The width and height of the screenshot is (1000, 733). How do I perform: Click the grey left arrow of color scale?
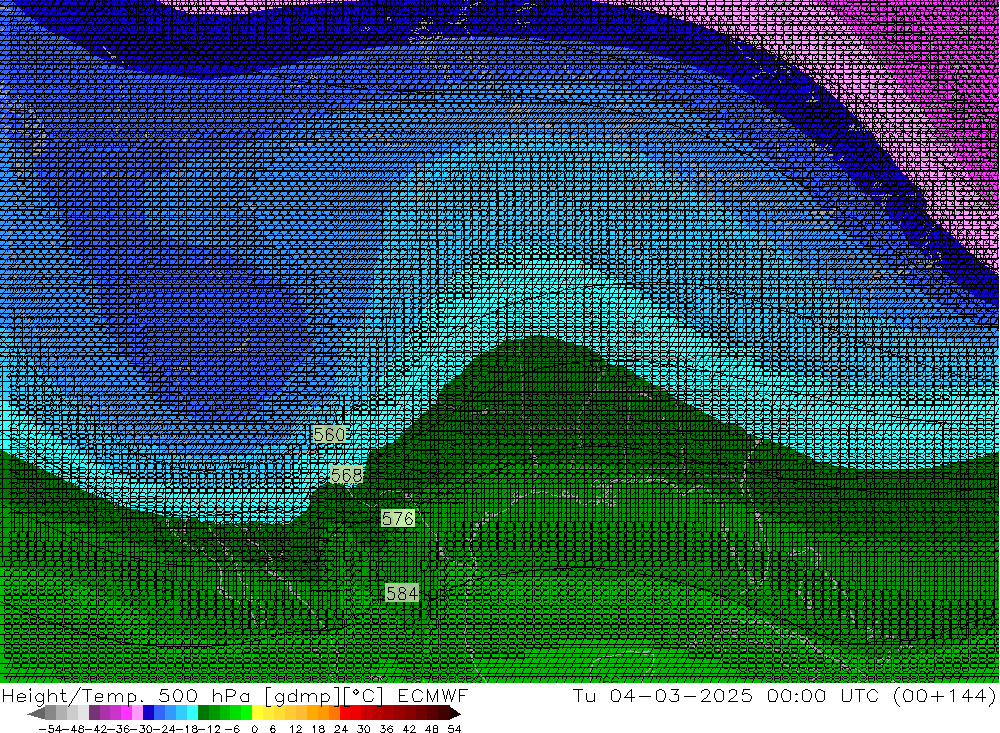(36, 713)
